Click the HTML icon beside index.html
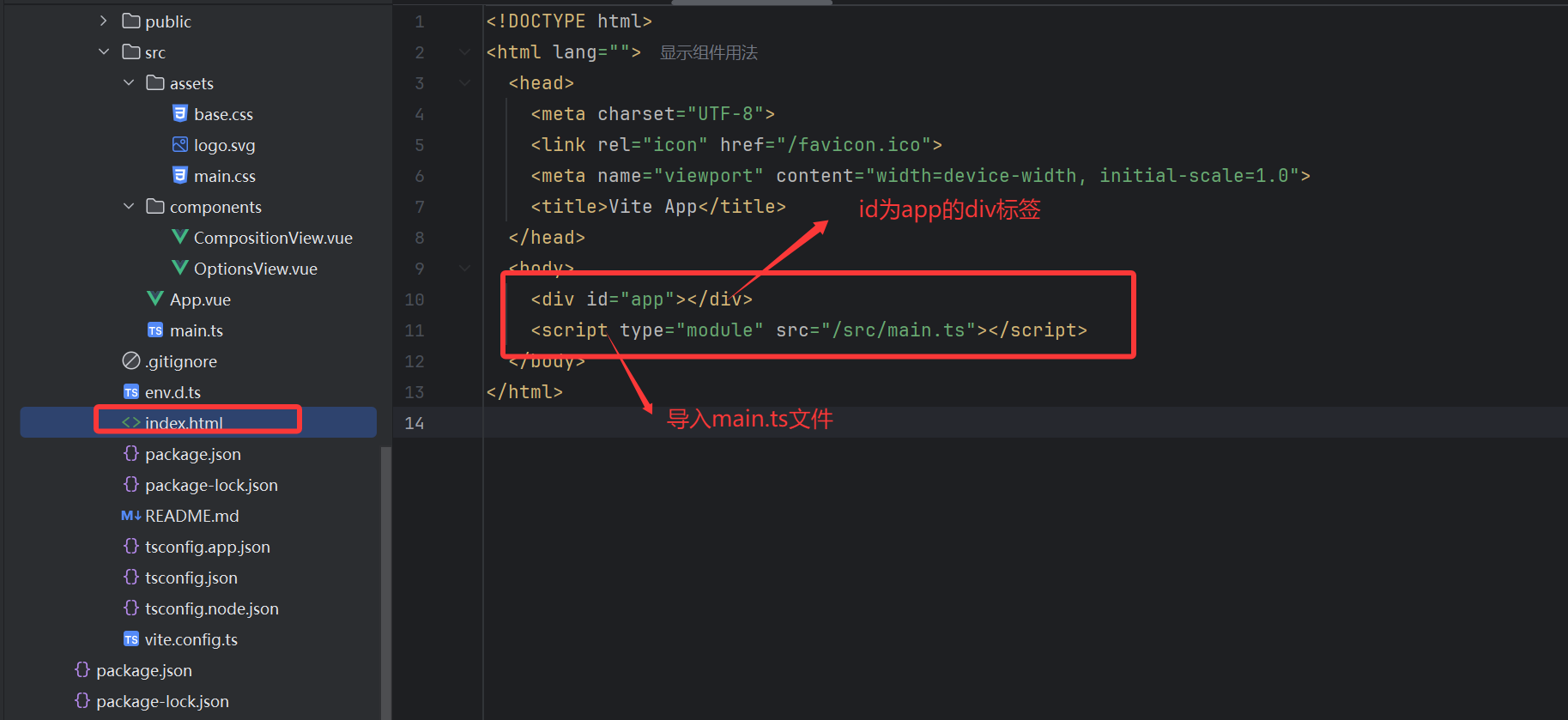The height and width of the screenshot is (720, 1568). tap(131, 422)
